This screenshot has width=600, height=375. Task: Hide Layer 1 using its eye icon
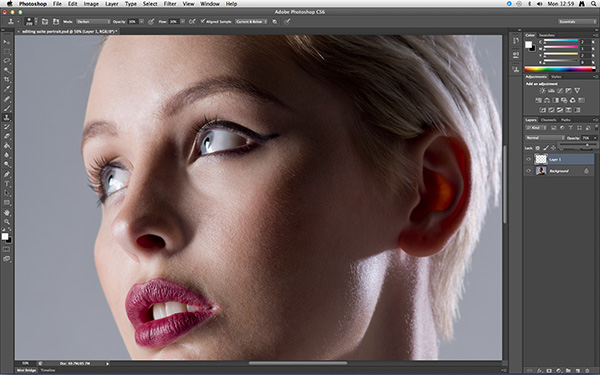tap(528, 159)
